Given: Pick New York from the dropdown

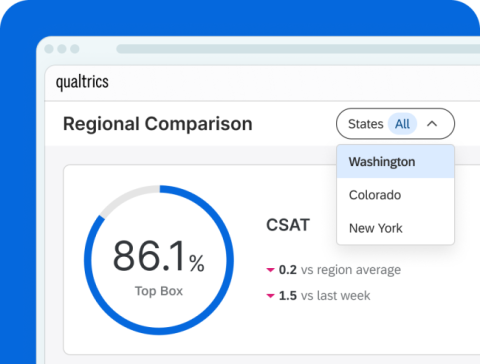Looking at the screenshot, I should 395,228.
